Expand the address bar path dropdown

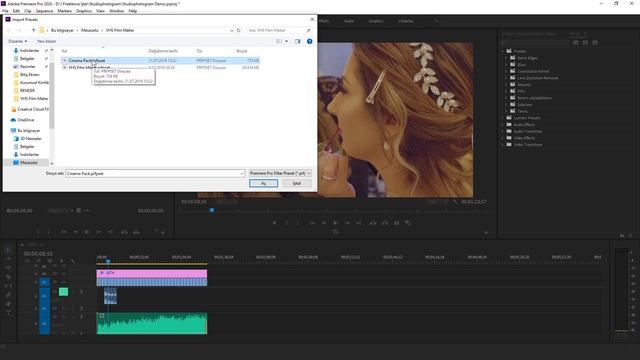coord(232,30)
